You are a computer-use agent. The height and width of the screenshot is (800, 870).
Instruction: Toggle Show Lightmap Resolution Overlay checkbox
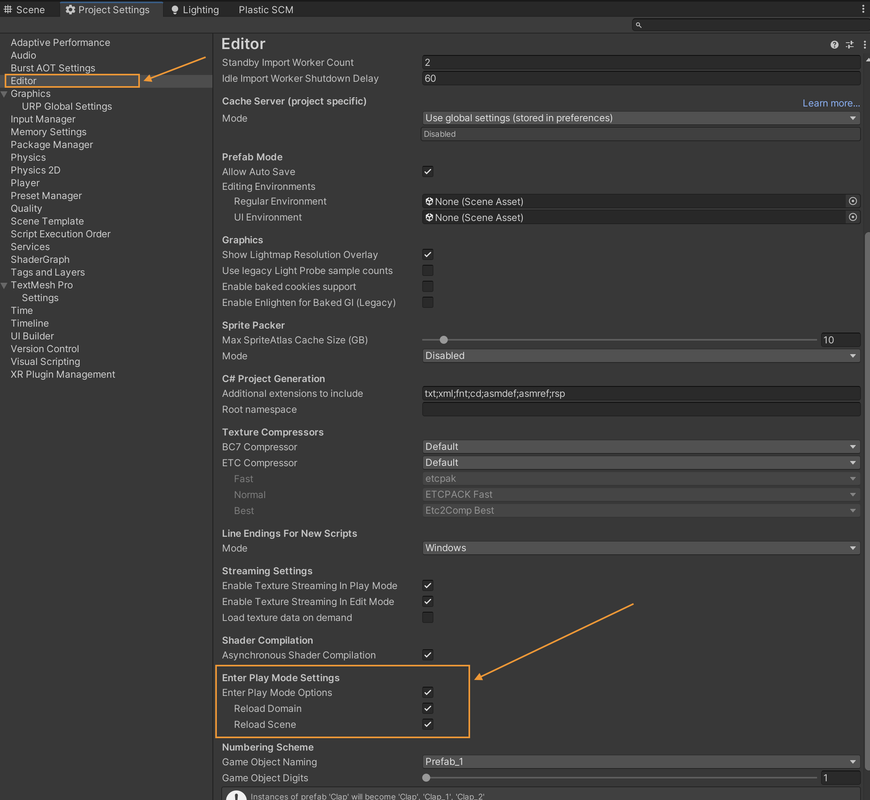coord(428,255)
